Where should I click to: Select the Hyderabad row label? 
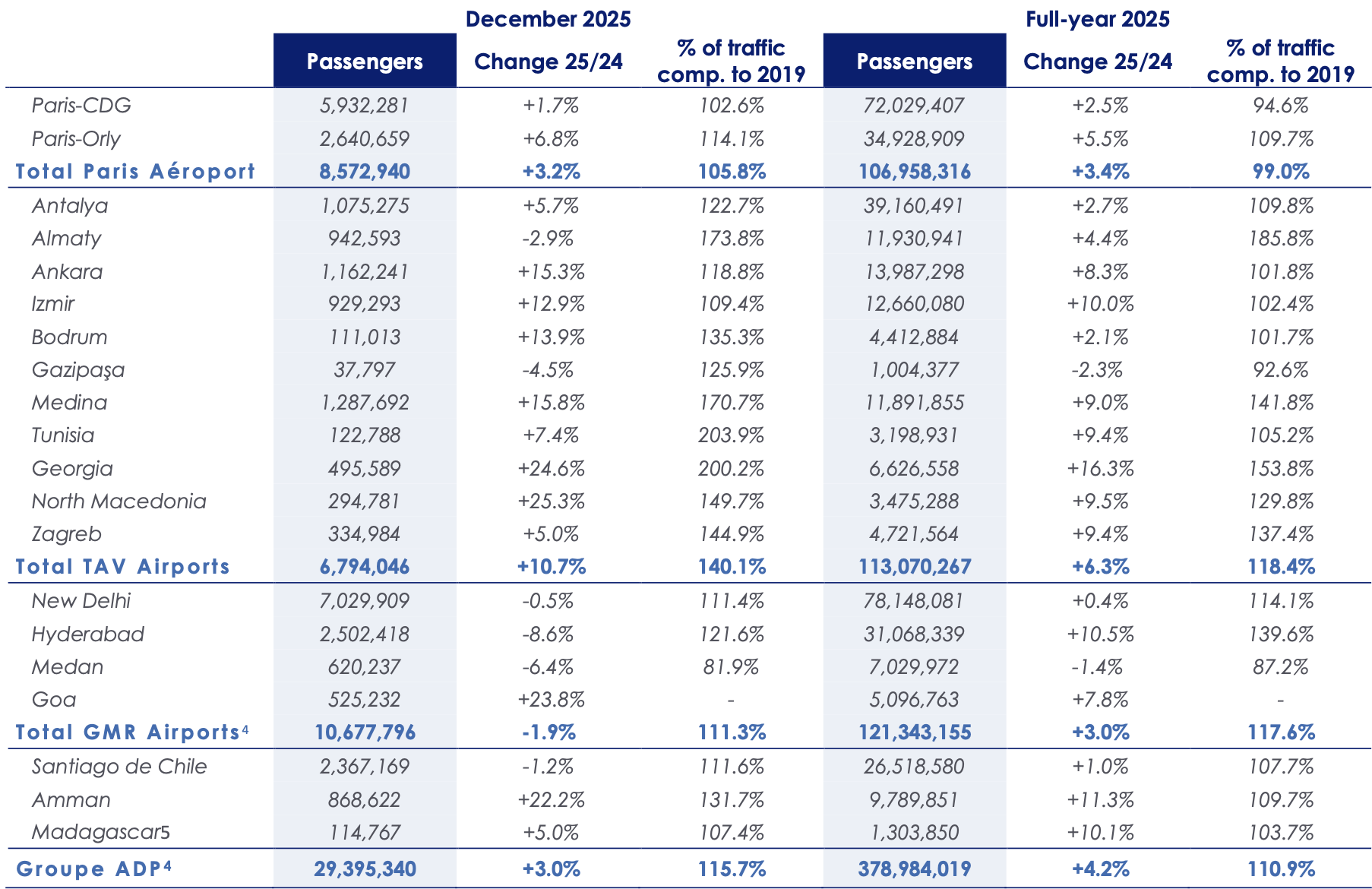87,634
